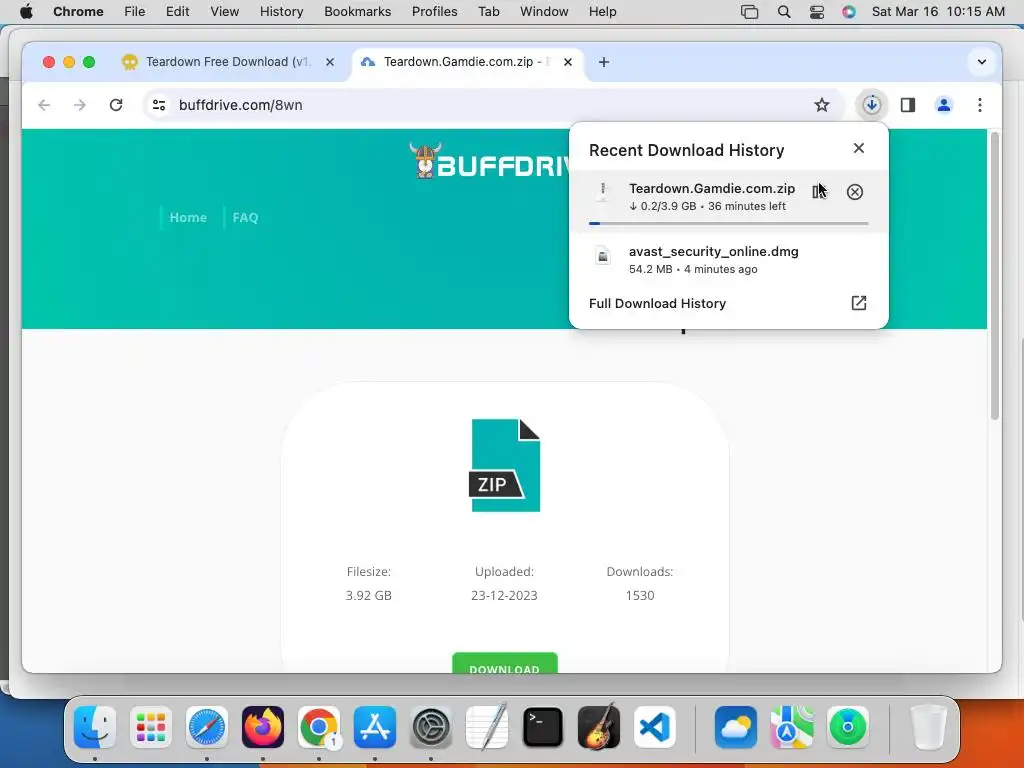Open Launchpad from the Dock
This screenshot has width=1024, height=768.
tap(150, 727)
